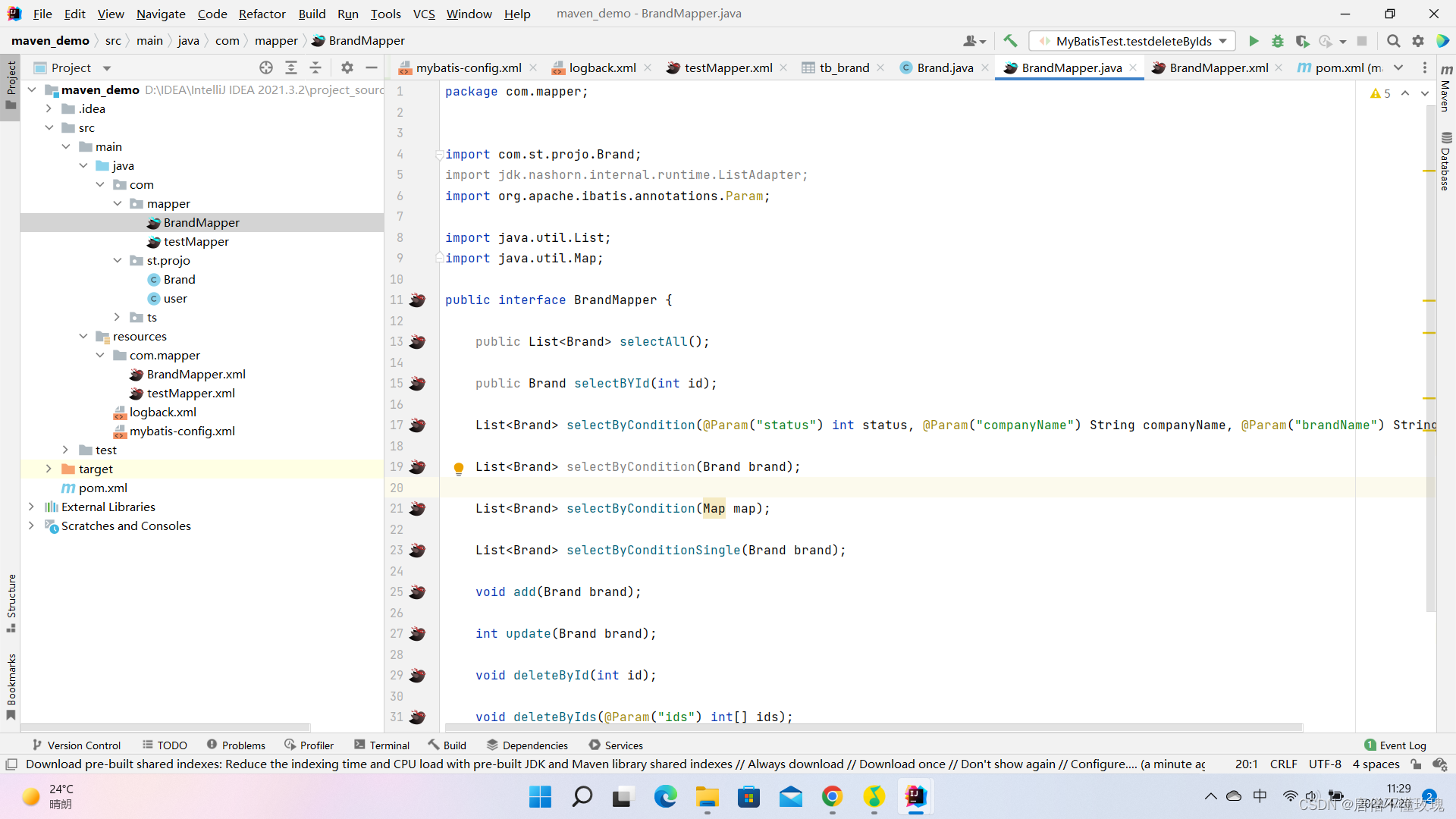Toggle the Bookmarks side panel
This screenshot has height=819, width=1456.
pos(11,686)
